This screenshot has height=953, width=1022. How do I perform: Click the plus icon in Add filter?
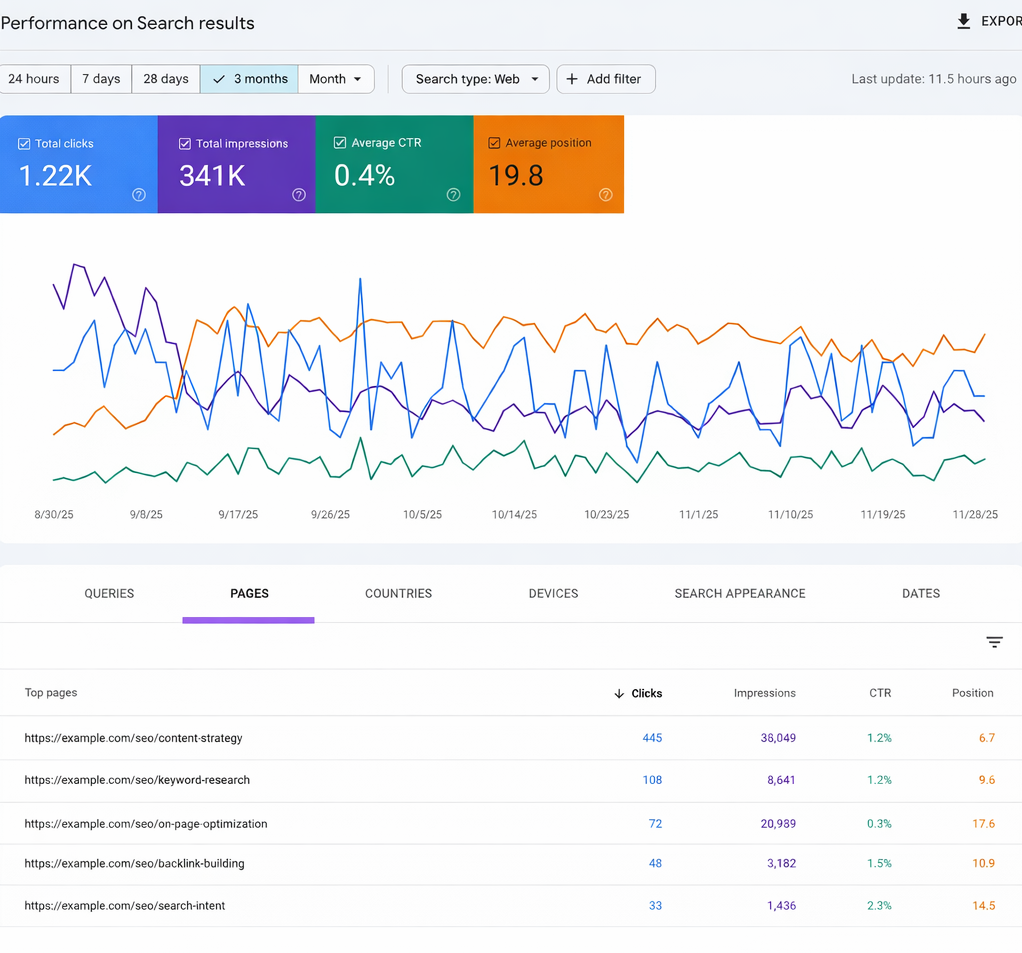coord(572,79)
